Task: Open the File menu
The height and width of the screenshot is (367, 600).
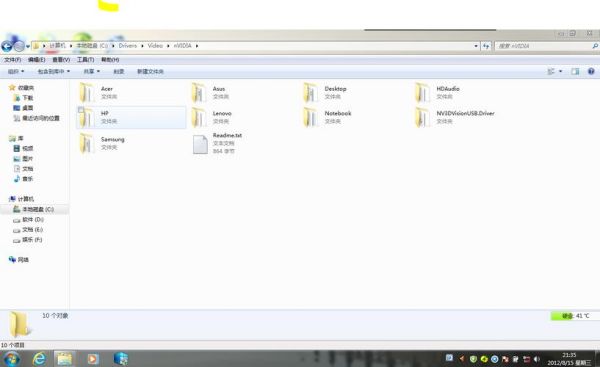Action: click(x=13, y=60)
